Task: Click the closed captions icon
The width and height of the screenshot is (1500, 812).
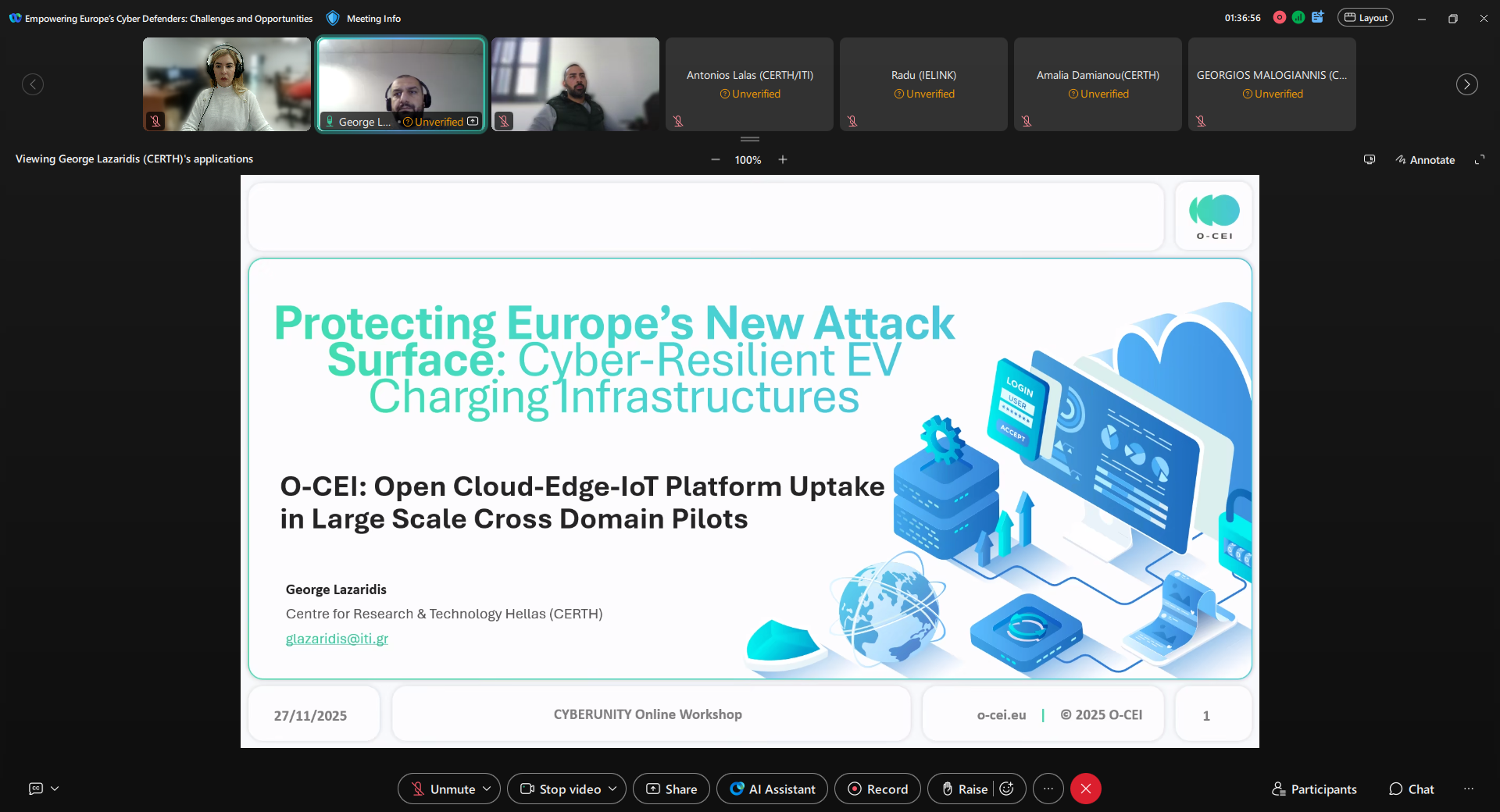Action: 36,789
